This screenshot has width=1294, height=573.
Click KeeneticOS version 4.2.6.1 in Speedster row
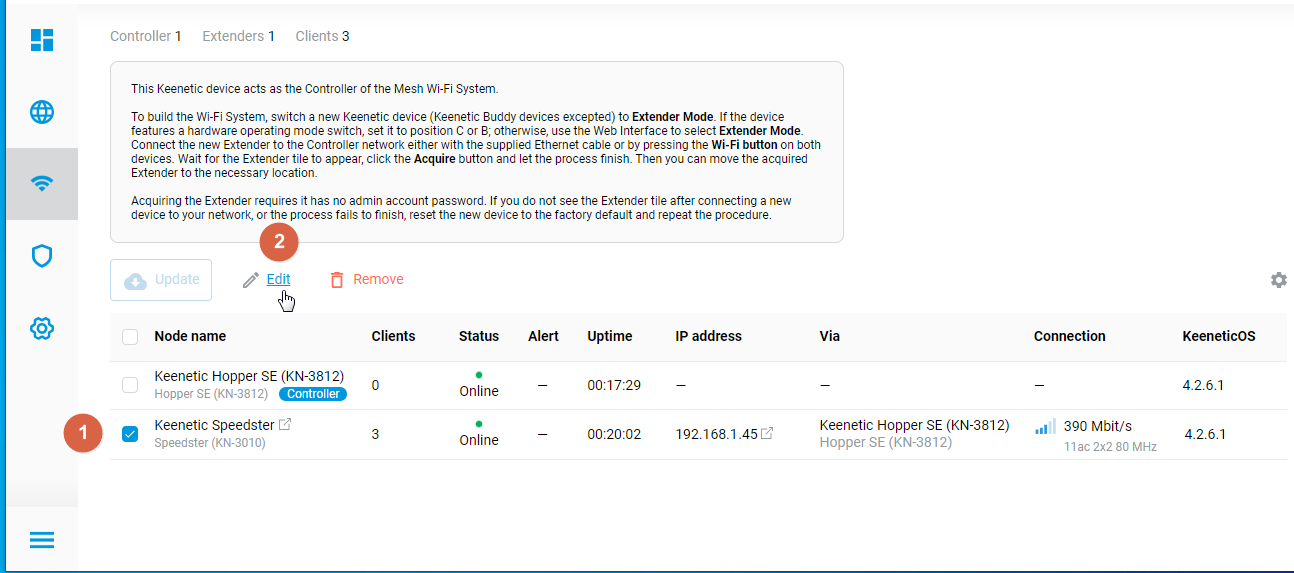click(1205, 434)
